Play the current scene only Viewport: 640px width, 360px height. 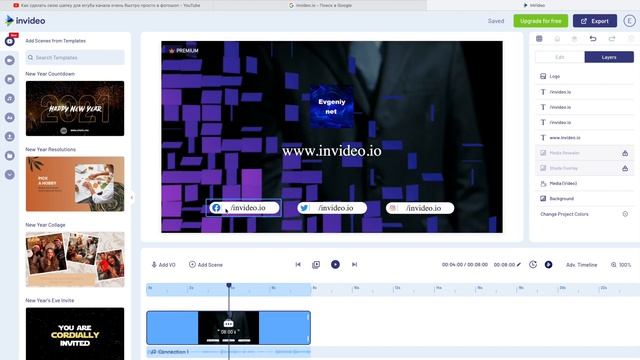click(316, 264)
